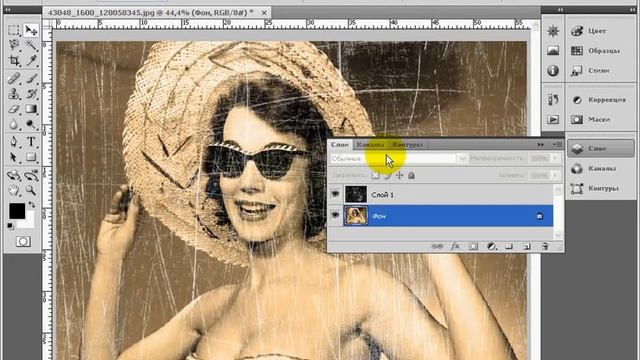Toggle lock transparent pixels
640x360 pixels.
(375, 176)
